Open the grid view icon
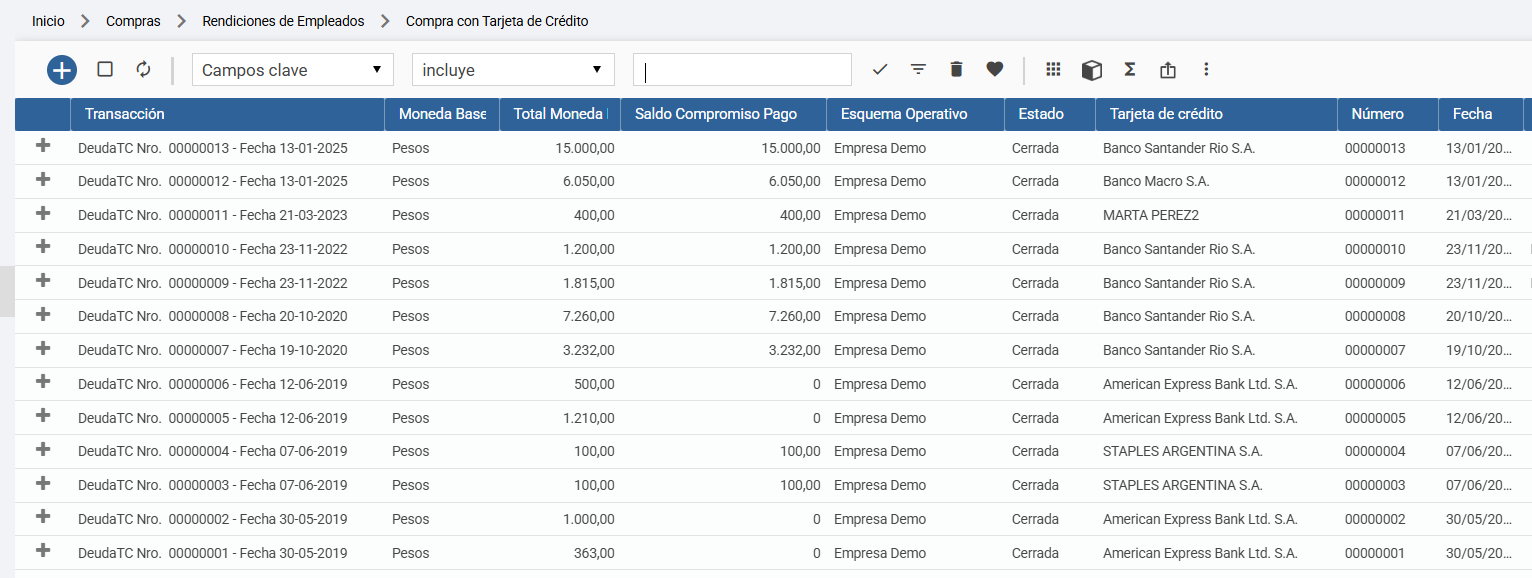This screenshot has width=1532, height=578. 1053,69
